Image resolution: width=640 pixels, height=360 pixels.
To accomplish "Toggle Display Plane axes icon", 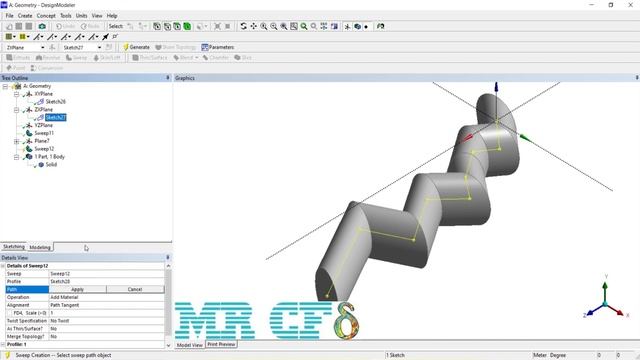I will pos(347,26).
